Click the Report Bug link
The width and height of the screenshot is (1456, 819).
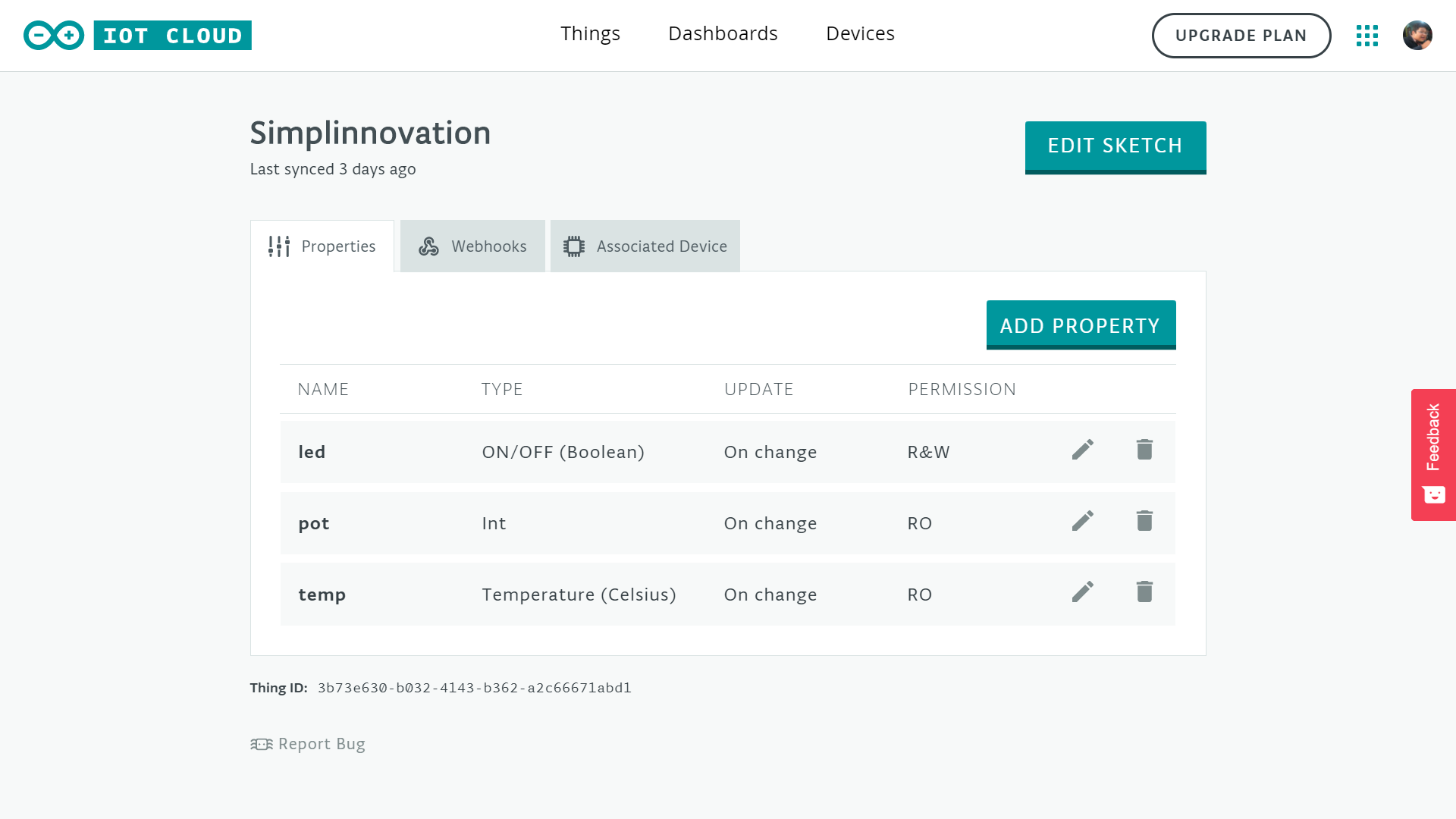click(308, 744)
